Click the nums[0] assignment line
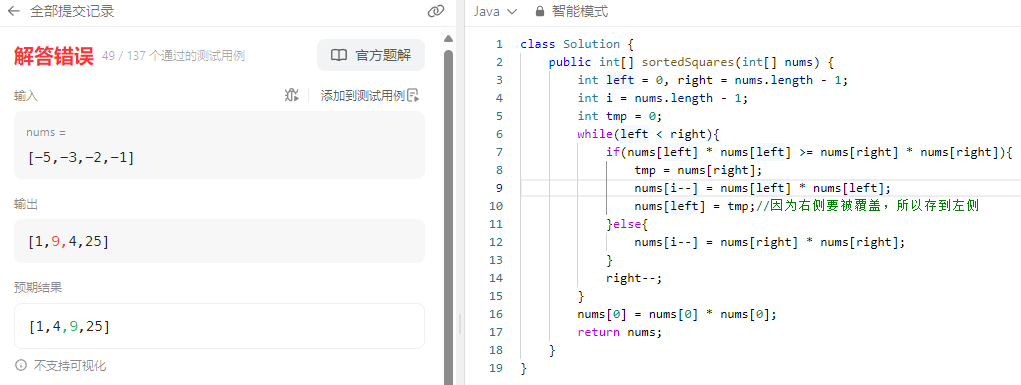Viewport: 1021px width, 385px height. point(677,314)
